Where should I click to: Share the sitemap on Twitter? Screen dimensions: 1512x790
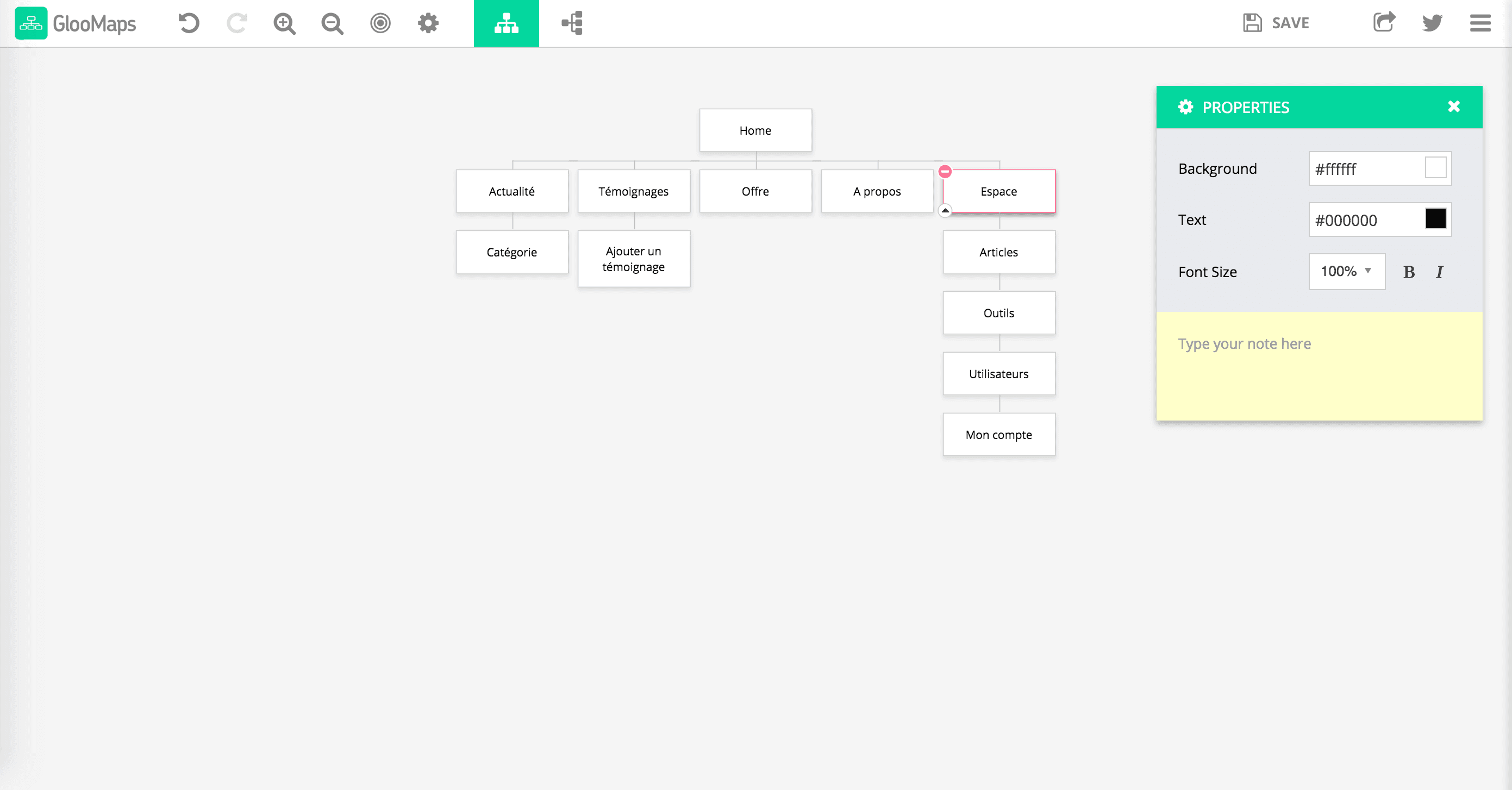[x=1432, y=23]
